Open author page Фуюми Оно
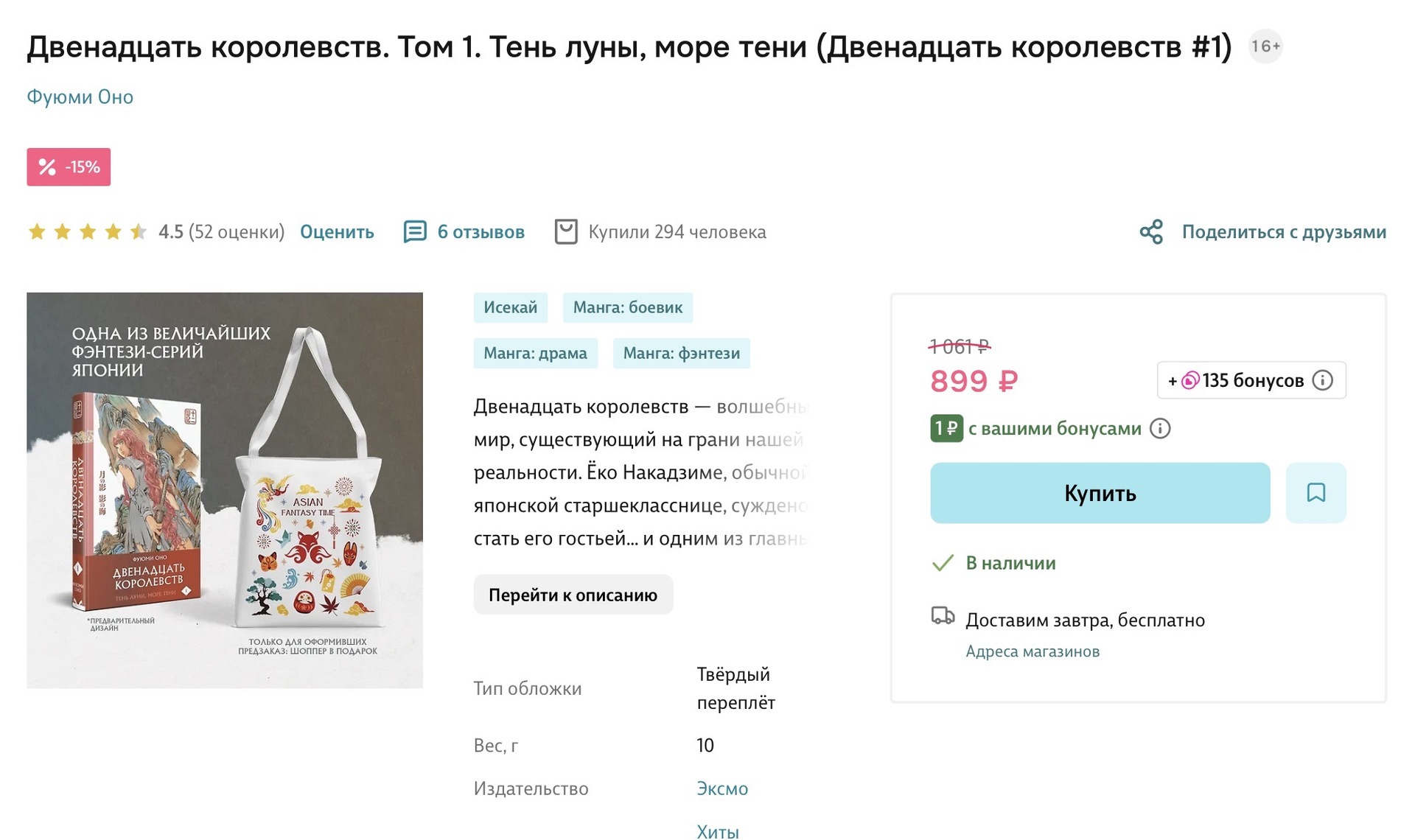Screen dimensions: 1415x840 coord(80,97)
